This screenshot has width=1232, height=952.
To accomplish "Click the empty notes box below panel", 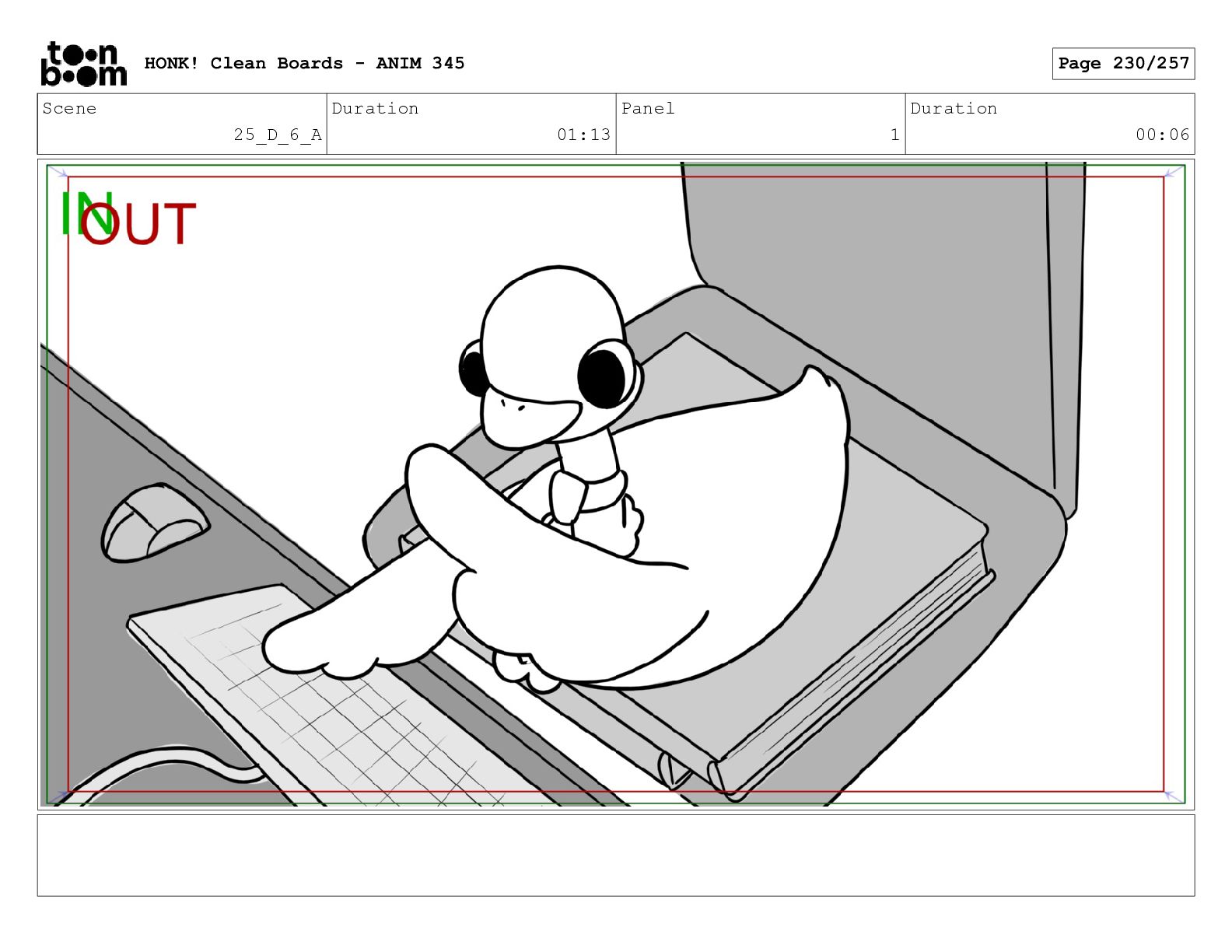I will coord(616,856).
